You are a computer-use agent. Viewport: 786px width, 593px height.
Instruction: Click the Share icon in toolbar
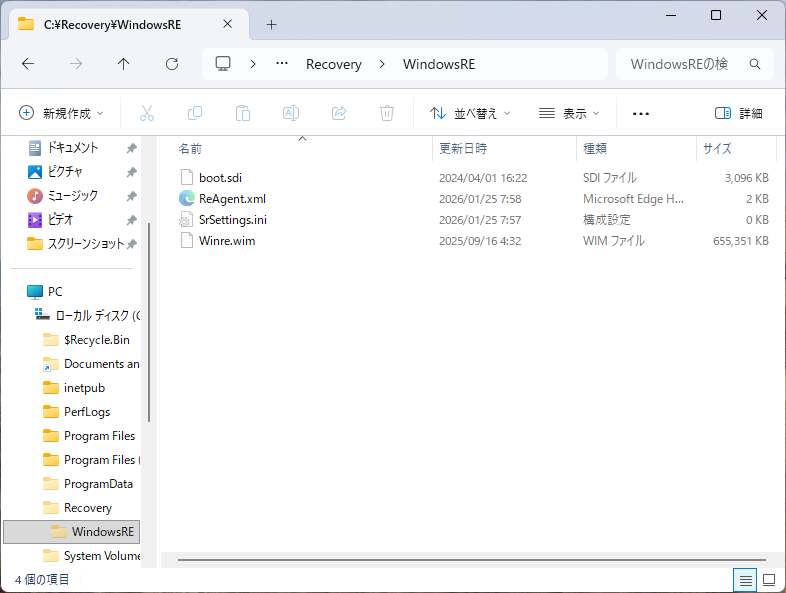[339, 113]
